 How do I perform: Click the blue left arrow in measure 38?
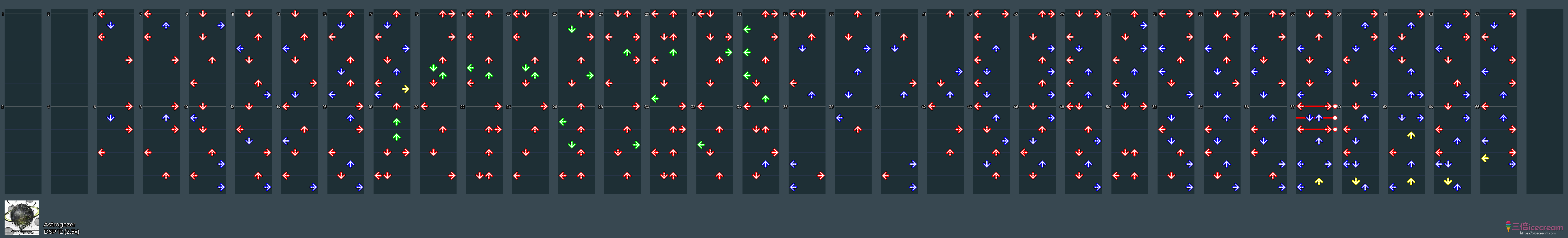click(839, 118)
